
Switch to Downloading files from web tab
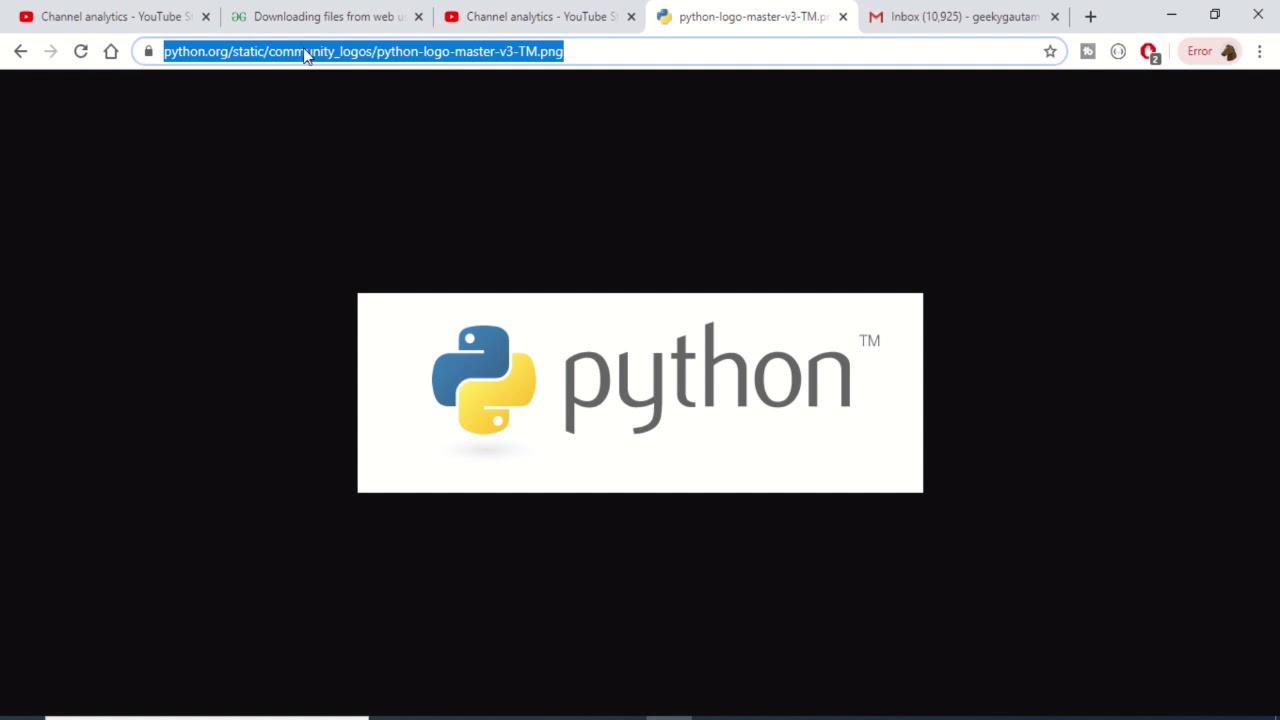(320, 16)
